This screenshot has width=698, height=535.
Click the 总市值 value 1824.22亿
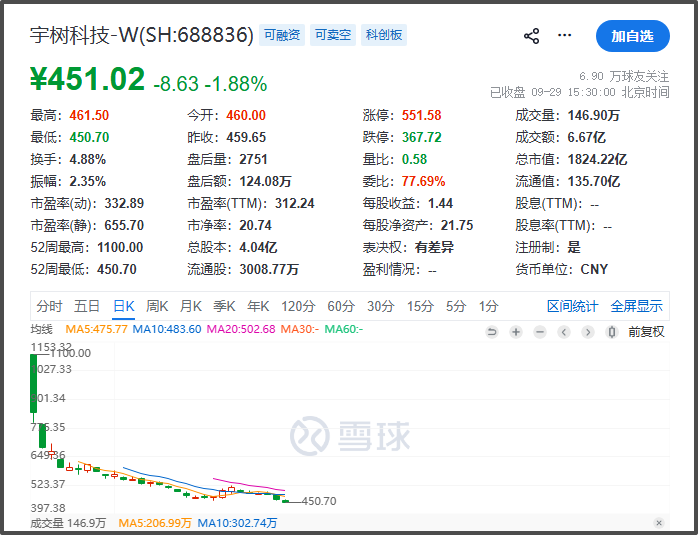(597, 159)
